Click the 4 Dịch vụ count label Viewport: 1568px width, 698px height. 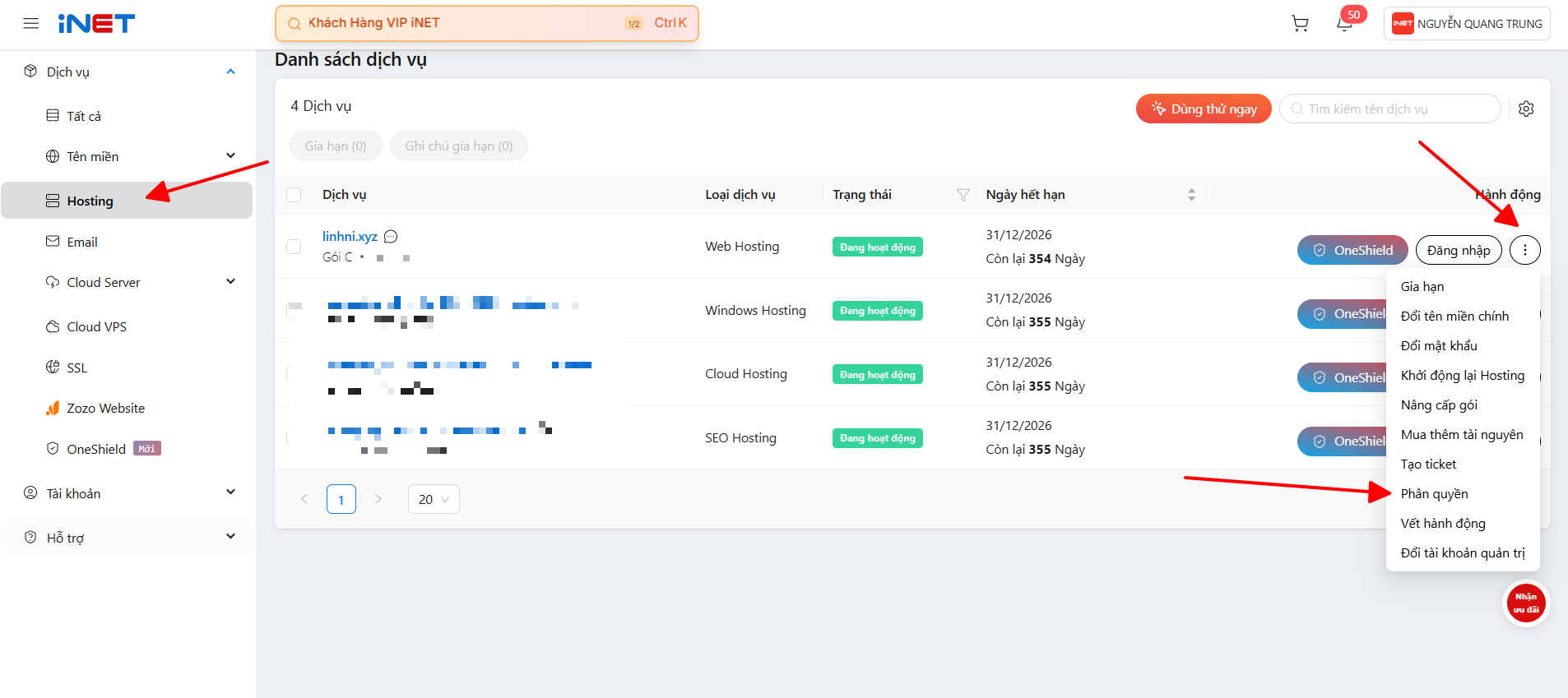[x=321, y=106]
